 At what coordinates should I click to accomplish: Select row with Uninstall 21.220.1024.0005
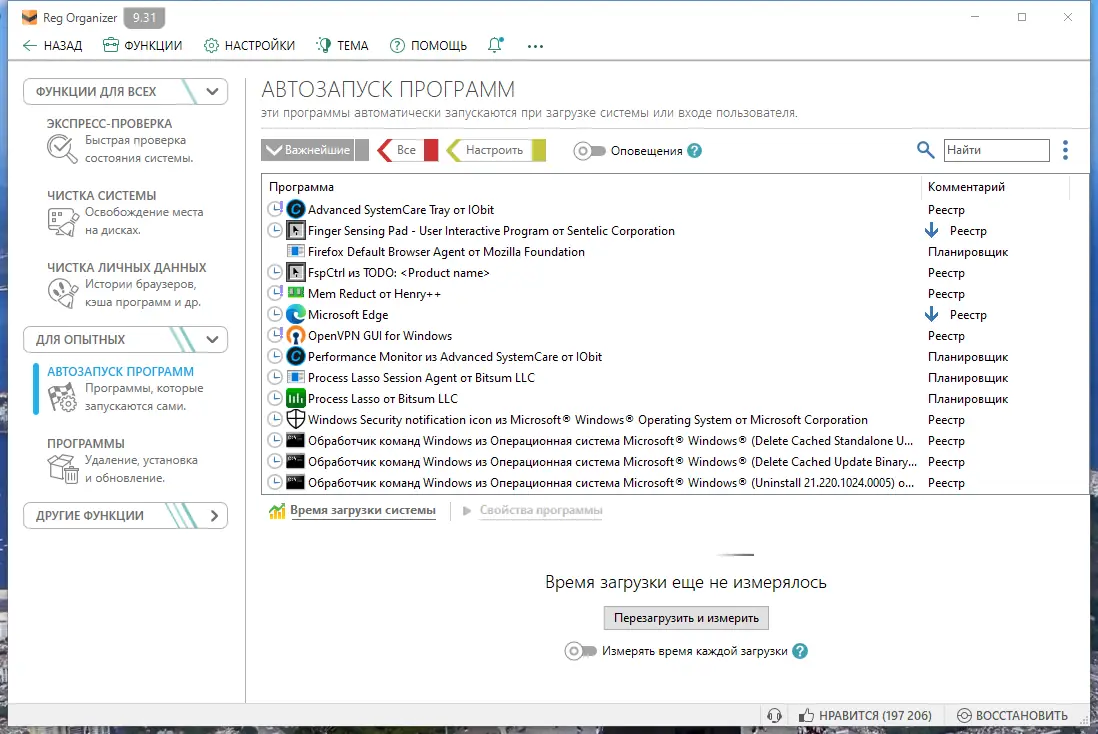click(x=676, y=483)
